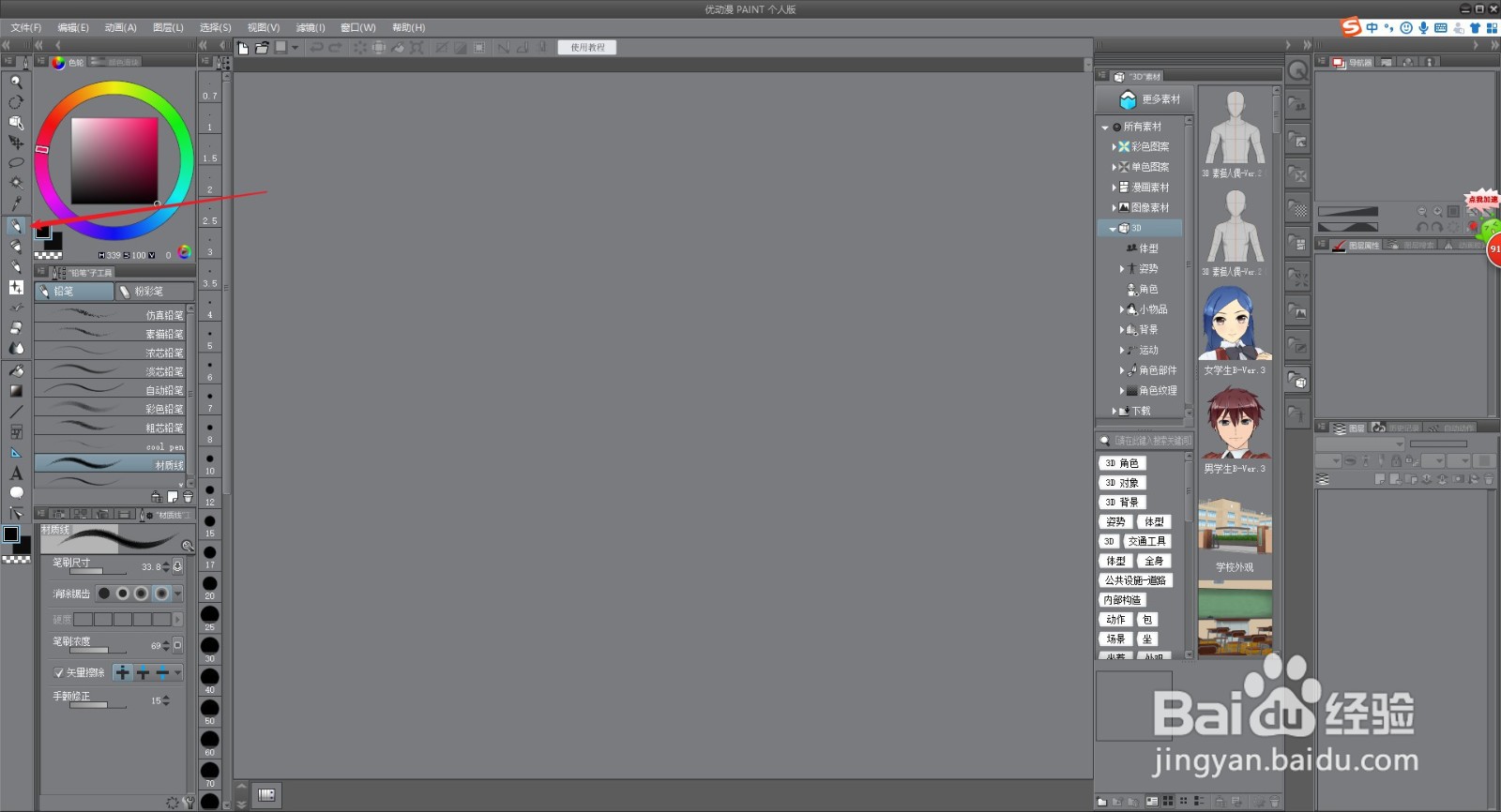This screenshot has width=1501, height=812.
Task: Click the material keyword search field
Action: 1151,441
